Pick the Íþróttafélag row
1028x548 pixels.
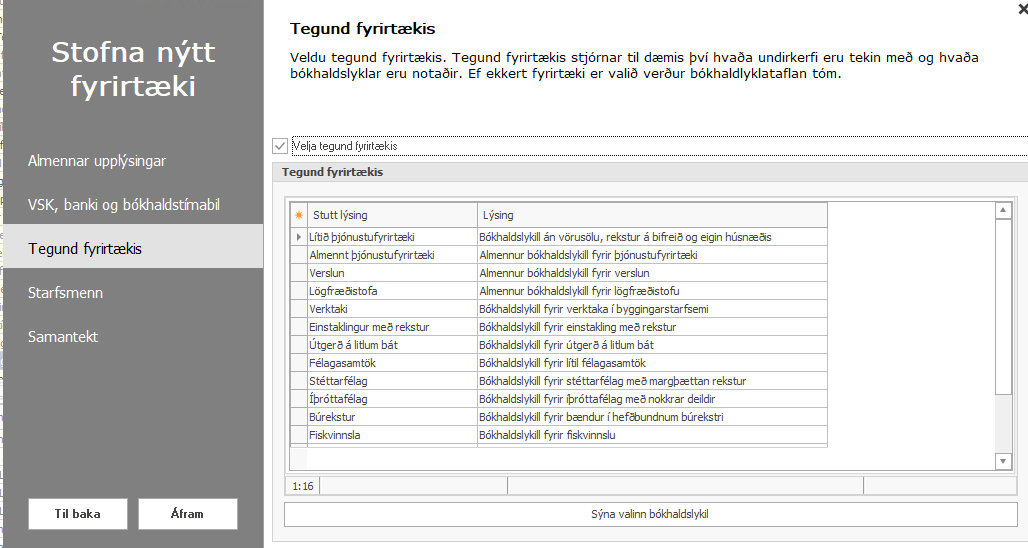point(392,399)
